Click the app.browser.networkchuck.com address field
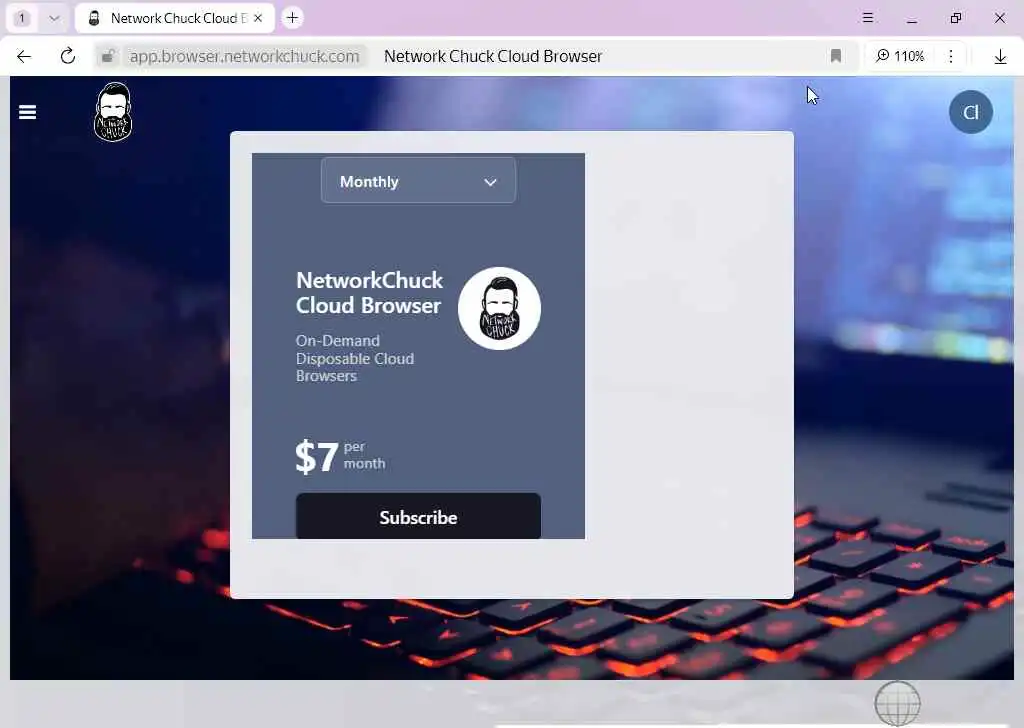The width and height of the screenshot is (1024, 728). 244,56
